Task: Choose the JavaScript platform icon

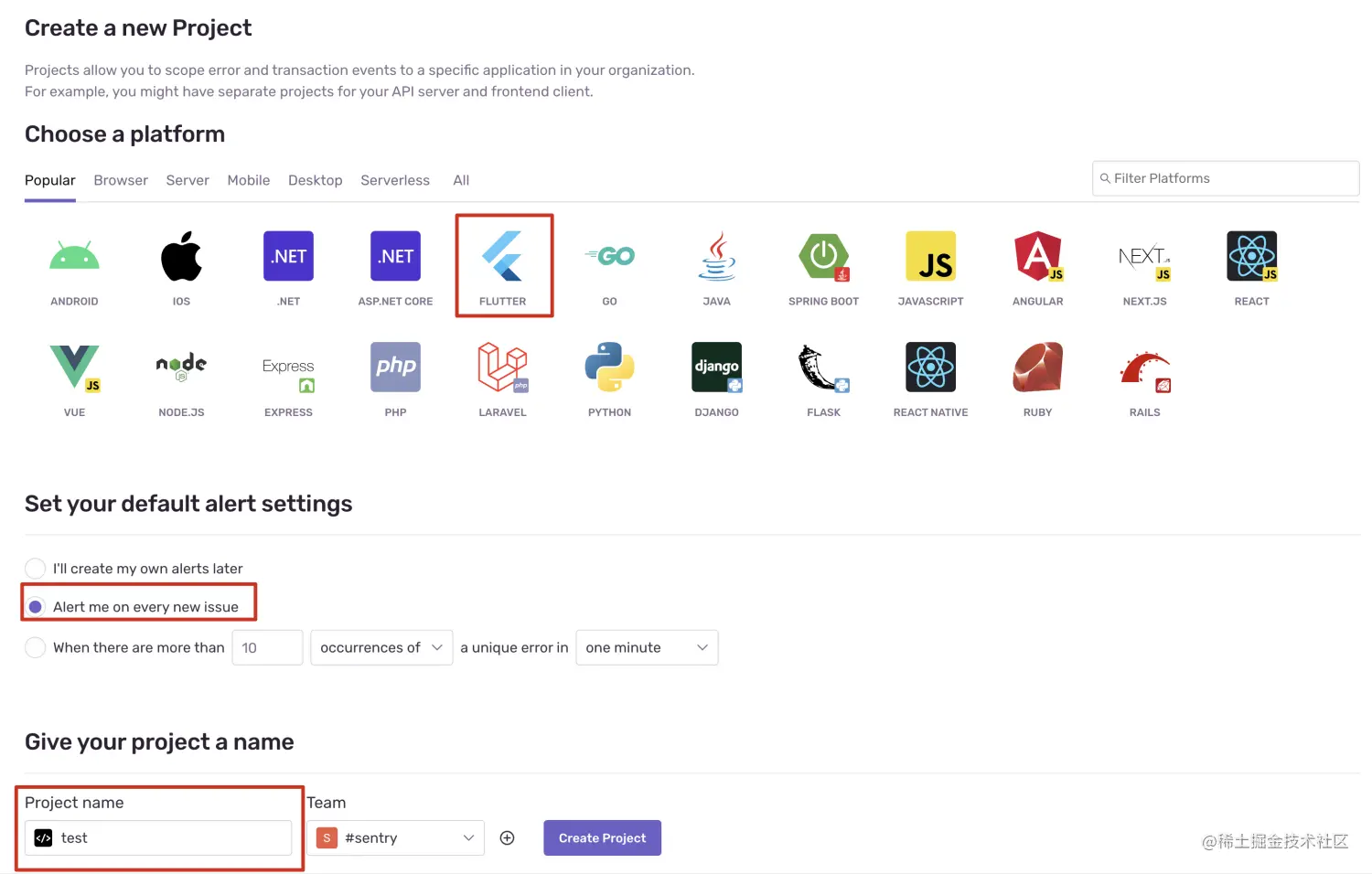Action: tap(931, 257)
